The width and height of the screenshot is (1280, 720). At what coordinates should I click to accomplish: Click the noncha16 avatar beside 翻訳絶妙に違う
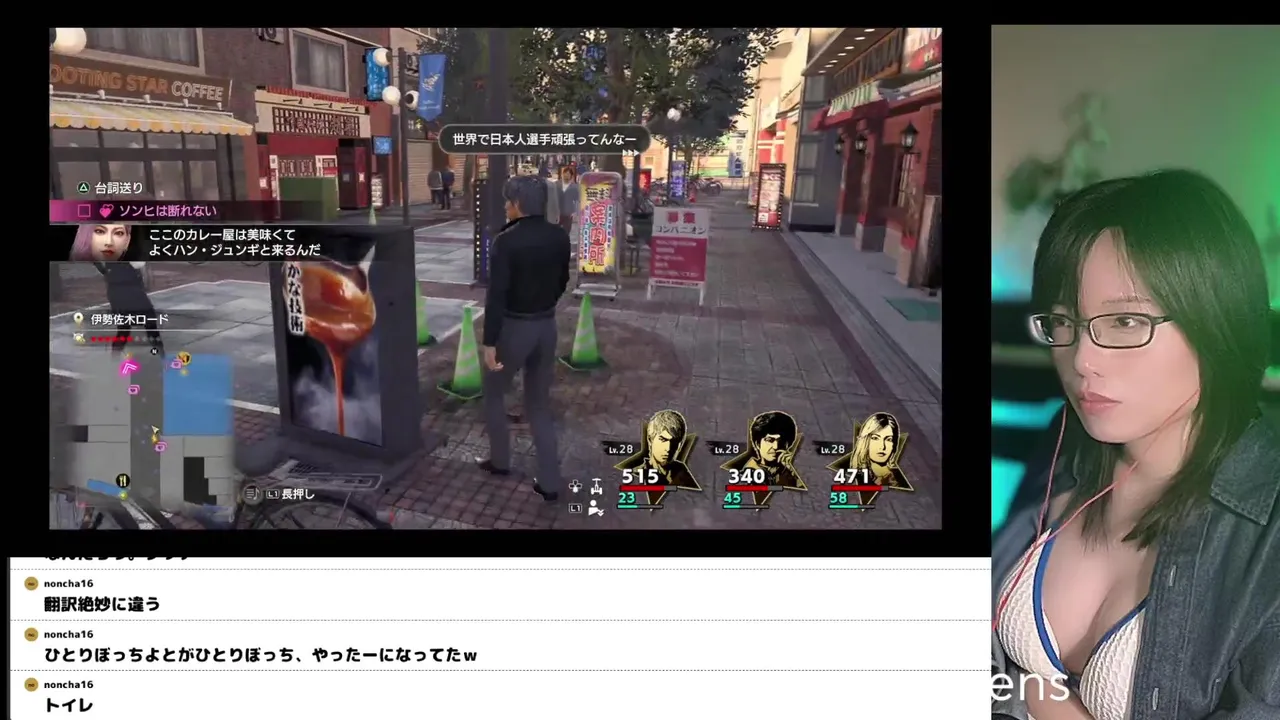point(31,583)
